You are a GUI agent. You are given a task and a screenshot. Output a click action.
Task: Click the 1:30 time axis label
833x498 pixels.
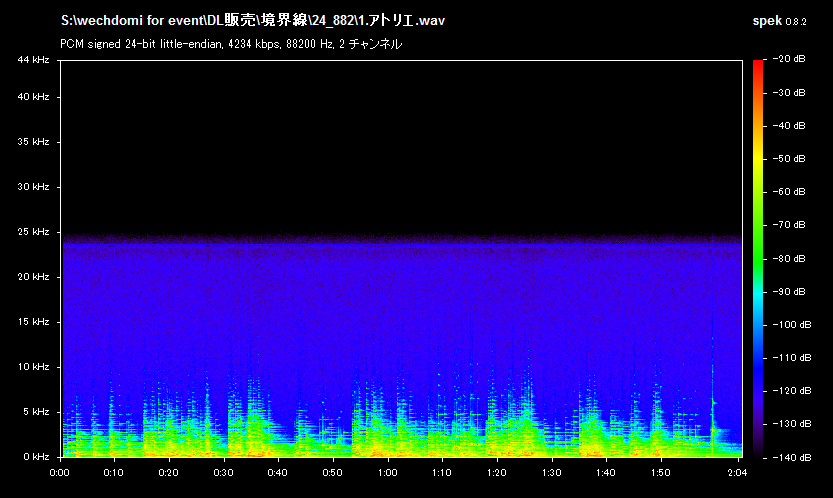point(551,472)
